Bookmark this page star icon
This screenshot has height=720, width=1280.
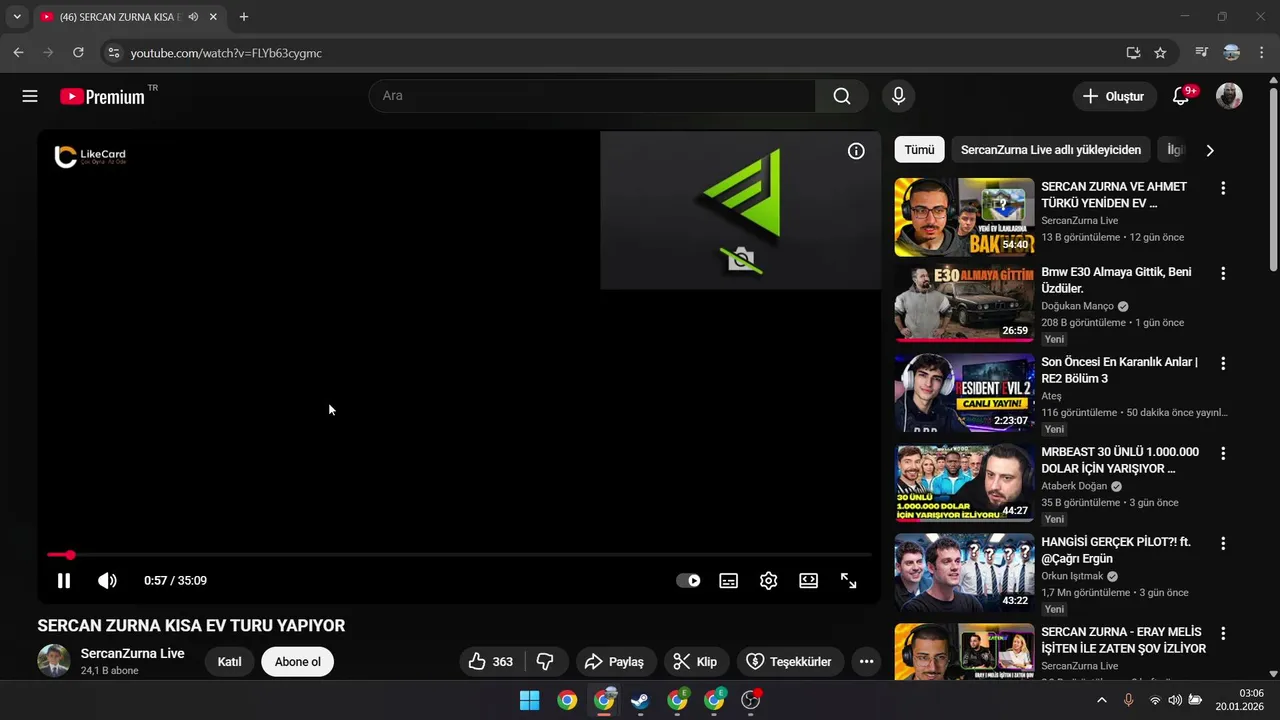(x=1160, y=53)
